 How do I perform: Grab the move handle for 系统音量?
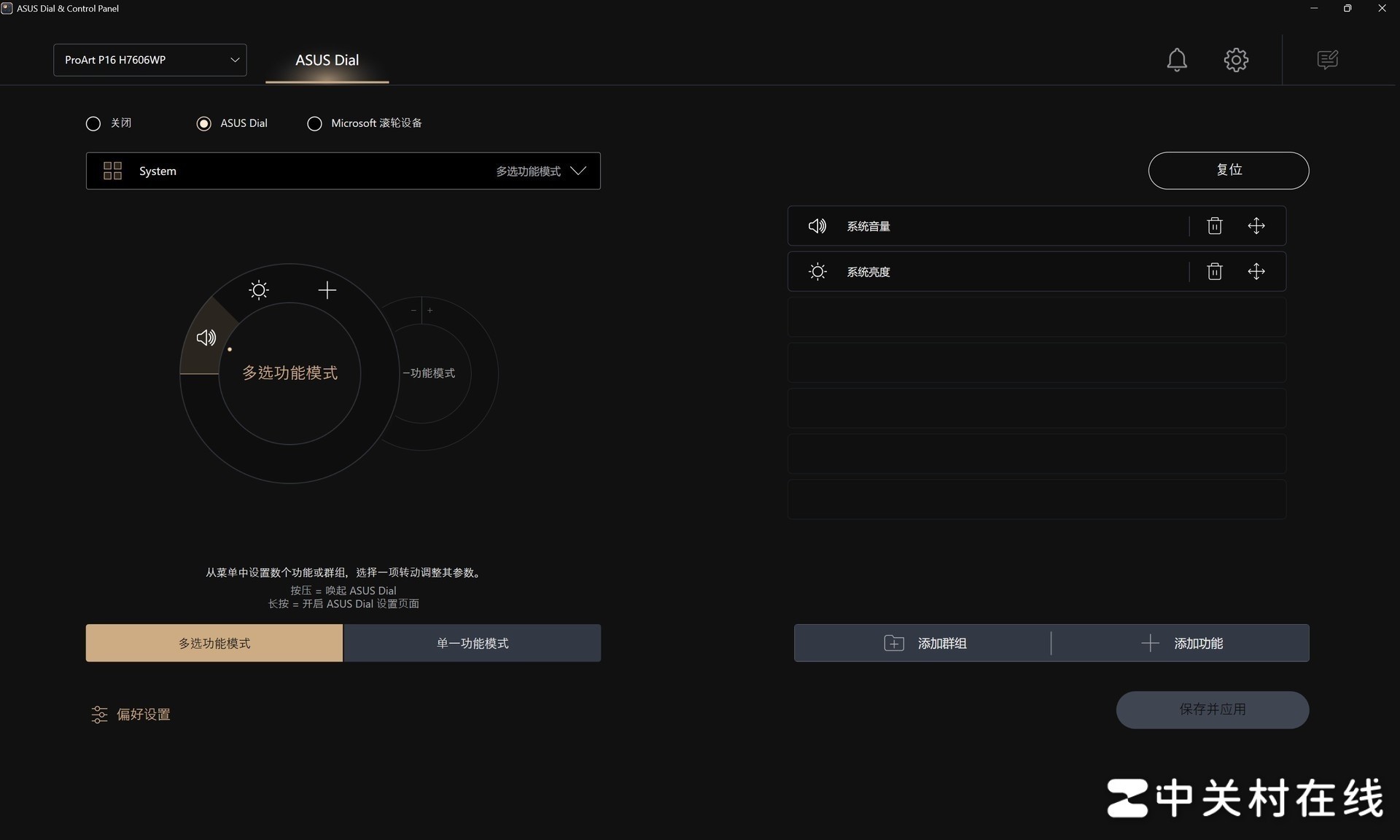pos(1256,226)
